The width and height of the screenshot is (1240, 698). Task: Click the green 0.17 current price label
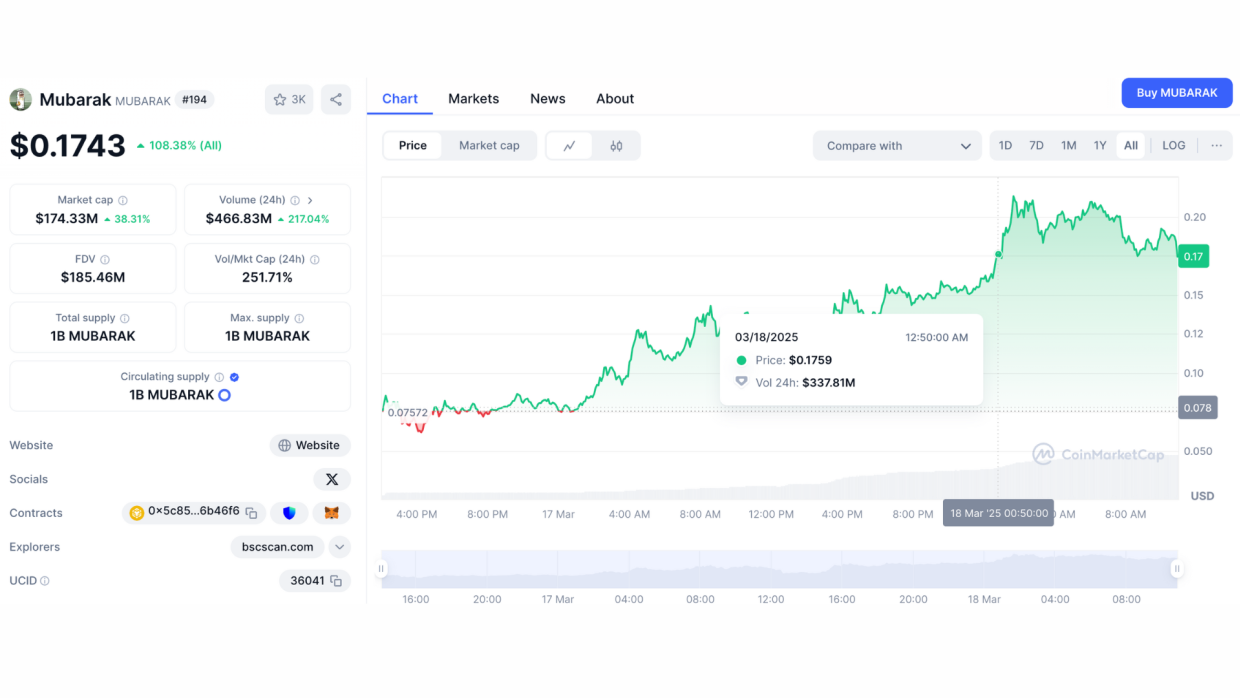[x=1194, y=256]
